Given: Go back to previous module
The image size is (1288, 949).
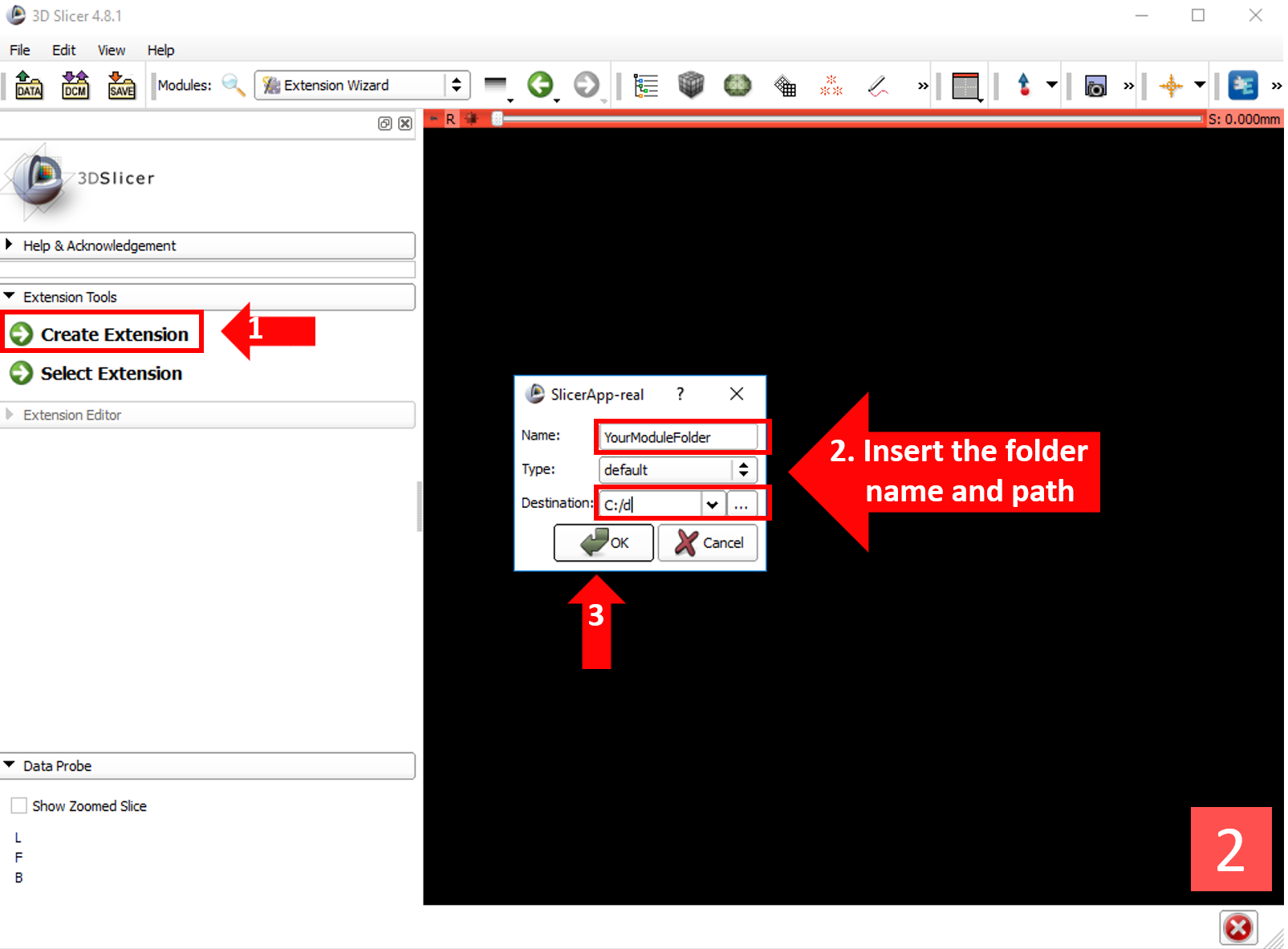Looking at the screenshot, I should pyautogui.click(x=541, y=85).
